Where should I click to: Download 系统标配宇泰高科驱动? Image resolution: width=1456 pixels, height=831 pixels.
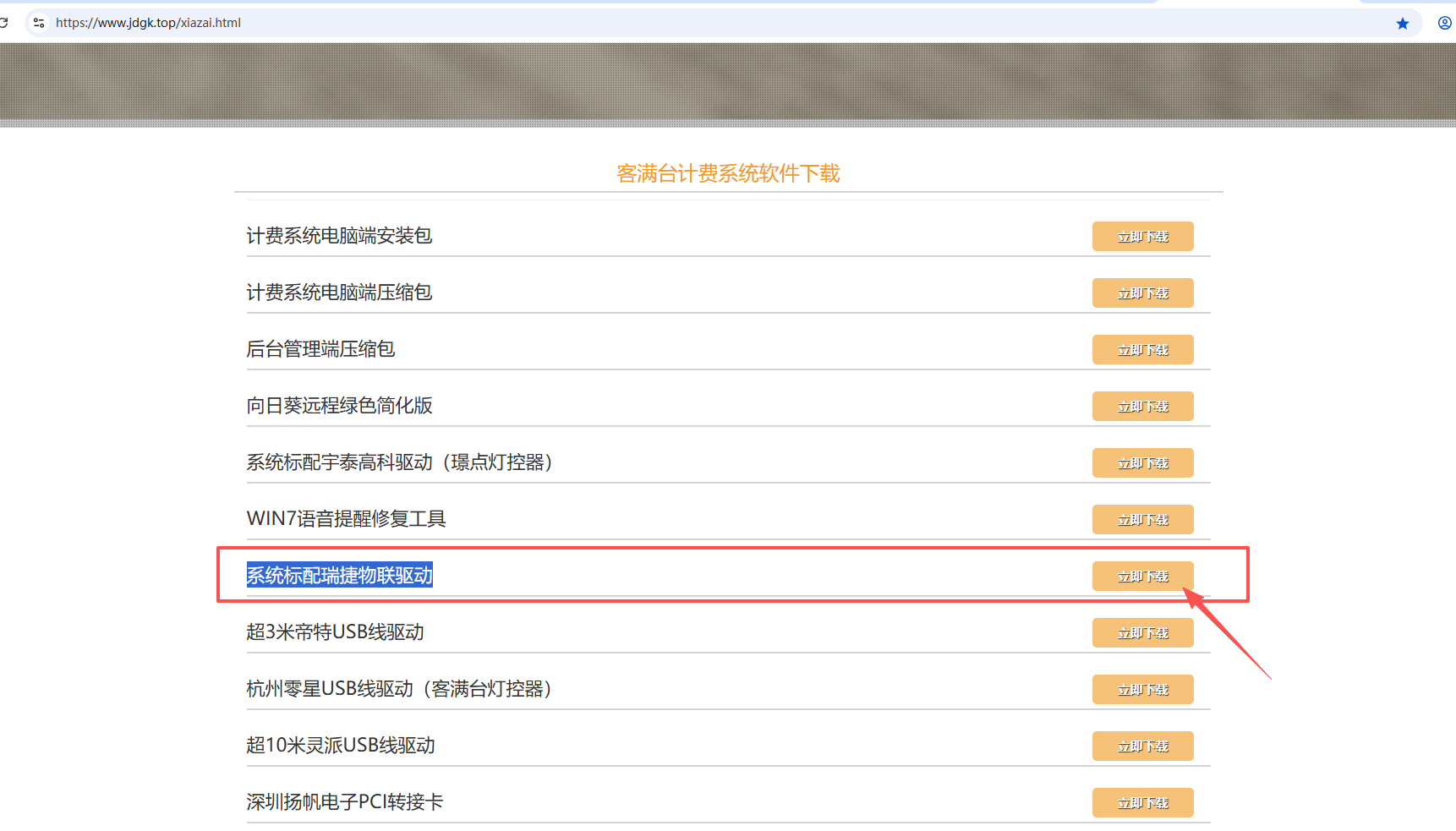click(x=1142, y=463)
